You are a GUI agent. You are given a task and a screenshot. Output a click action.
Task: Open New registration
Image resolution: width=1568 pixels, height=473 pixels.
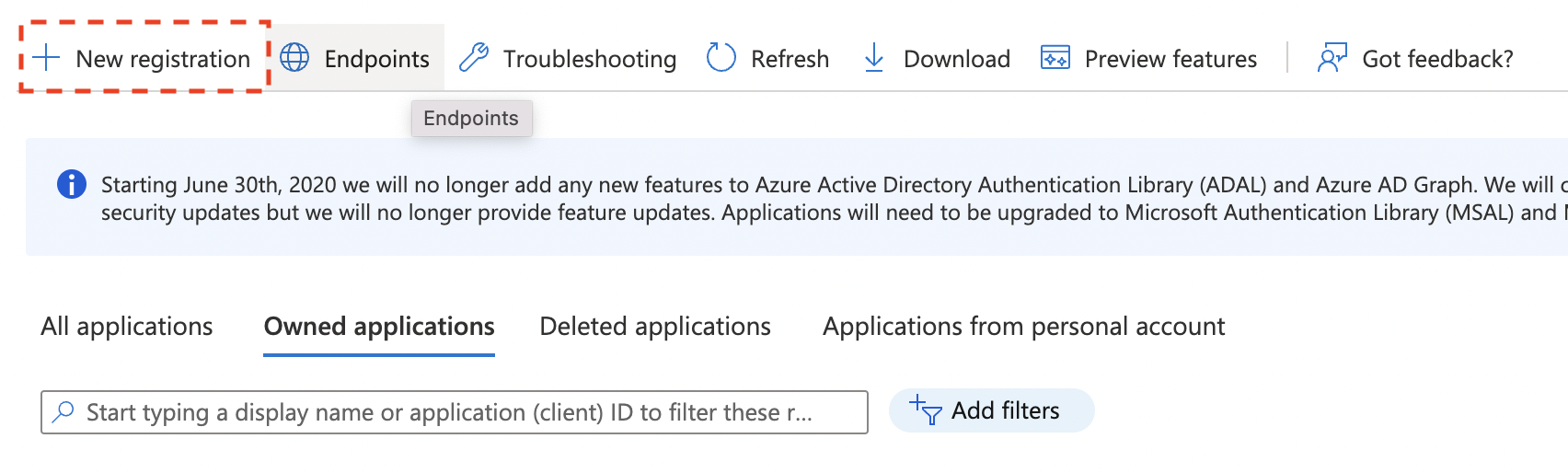(144, 58)
